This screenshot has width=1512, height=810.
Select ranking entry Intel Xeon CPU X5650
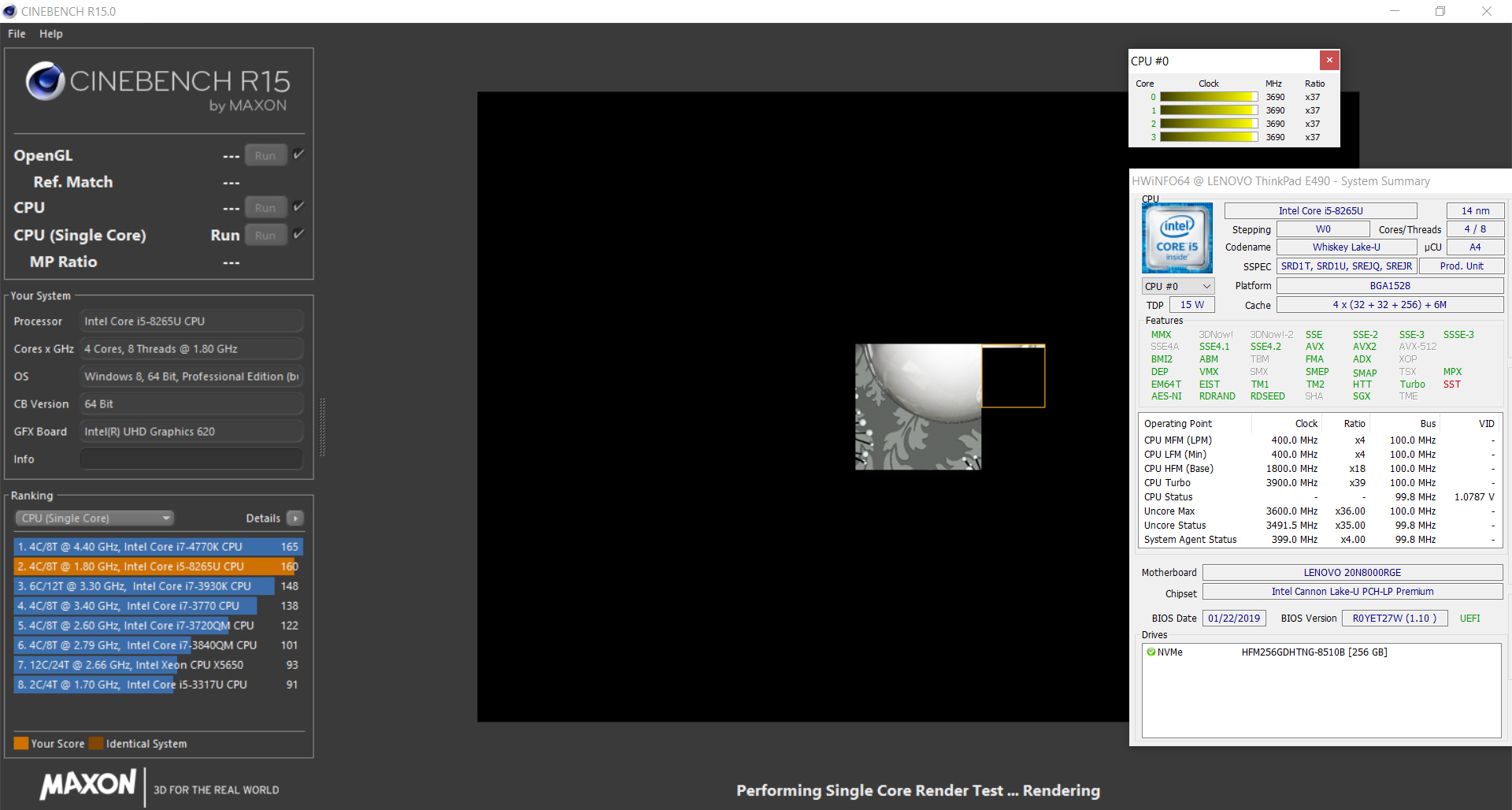coord(158,665)
